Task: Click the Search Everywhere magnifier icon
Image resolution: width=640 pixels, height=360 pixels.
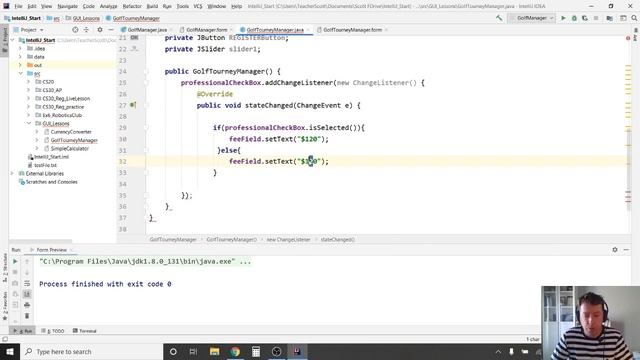Action: pos(634,18)
